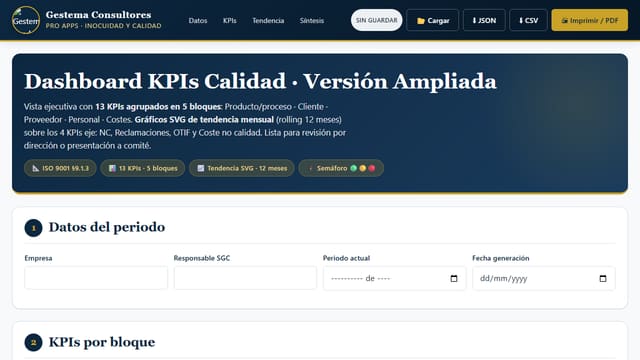Click the Tendencia SVG · 12 meses badge
The width and height of the screenshot is (640, 360).
242,168
